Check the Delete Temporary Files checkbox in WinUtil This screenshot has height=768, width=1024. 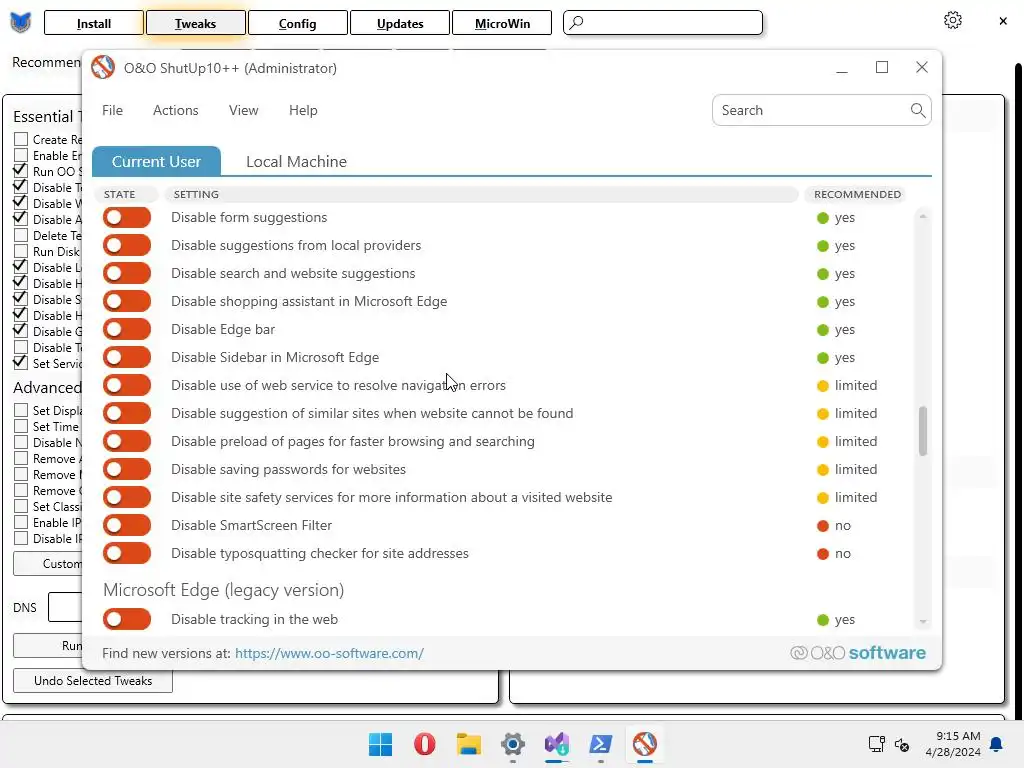point(21,235)
